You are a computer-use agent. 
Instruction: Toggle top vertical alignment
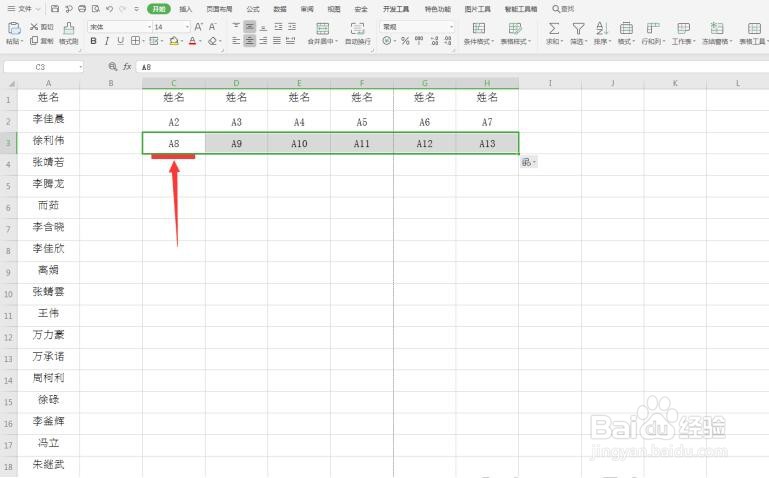[x=236, y=26]
